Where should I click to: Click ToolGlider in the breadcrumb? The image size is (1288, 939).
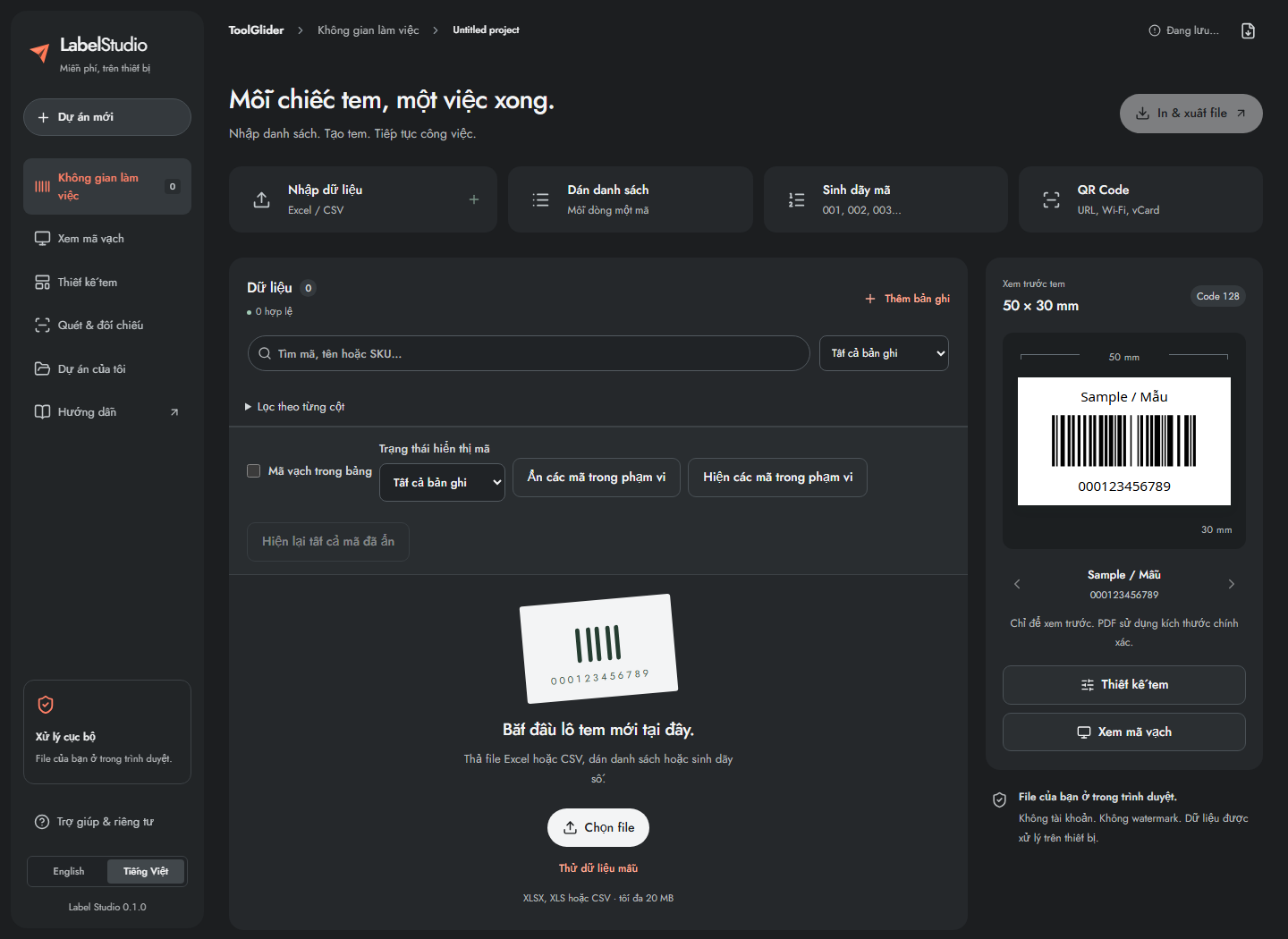click(x=256, y=30)
